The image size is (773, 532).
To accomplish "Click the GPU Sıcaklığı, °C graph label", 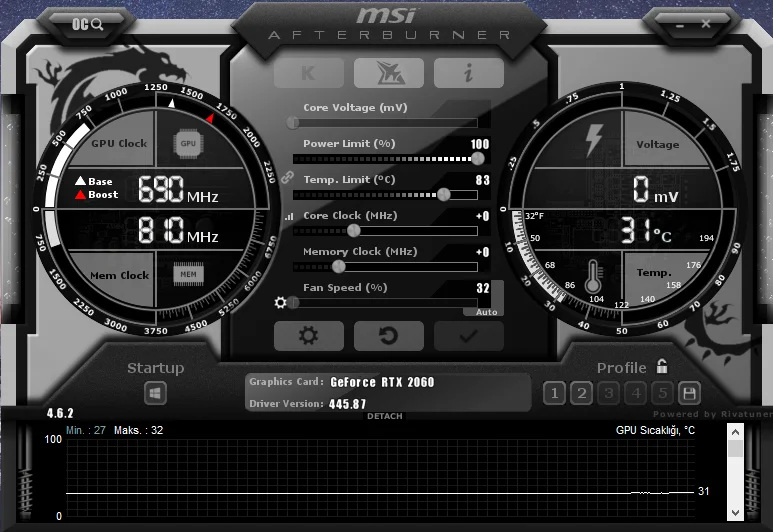I will click(x=655, y=430).
